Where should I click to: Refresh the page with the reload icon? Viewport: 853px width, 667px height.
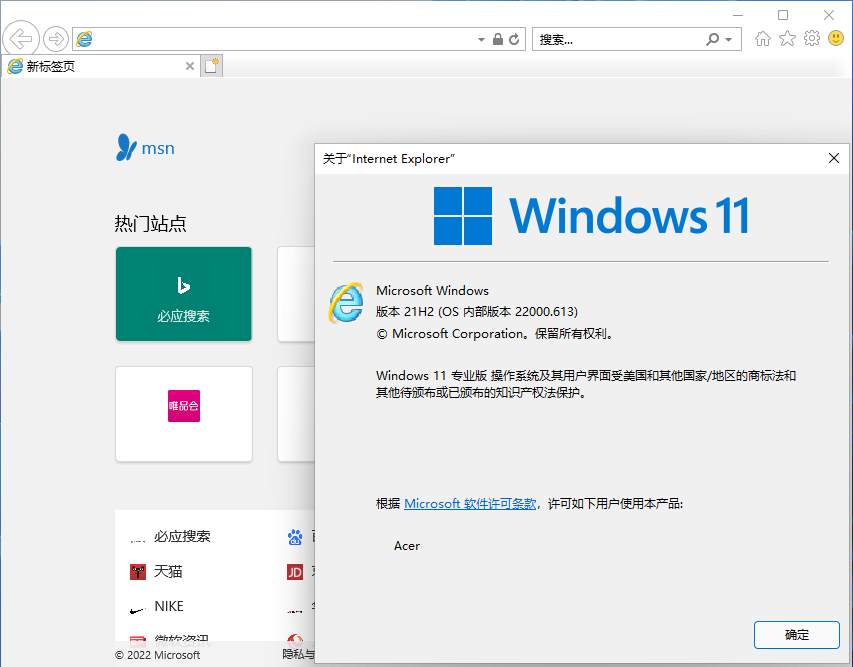pos(514,39)
